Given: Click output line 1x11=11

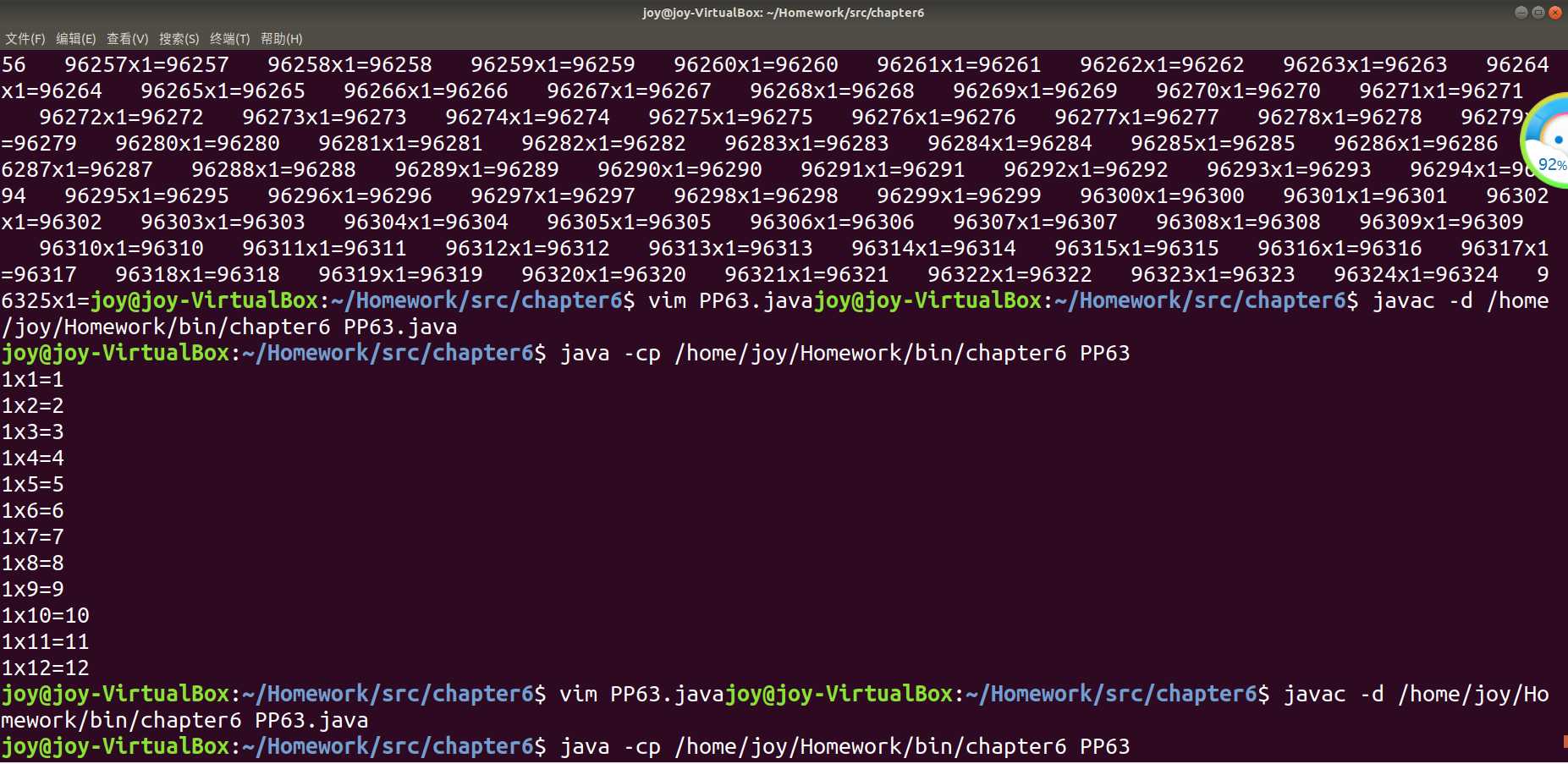Looking at the screenshot, I should click(x=45, y=642).
